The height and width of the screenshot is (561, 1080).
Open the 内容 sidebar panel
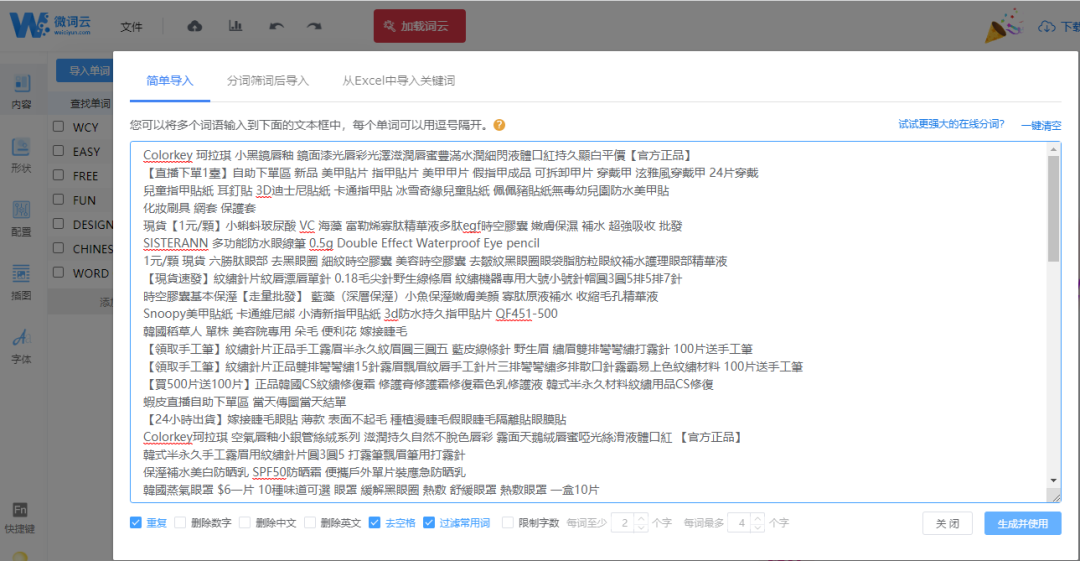pyautogui.click(x=21, y=92)
